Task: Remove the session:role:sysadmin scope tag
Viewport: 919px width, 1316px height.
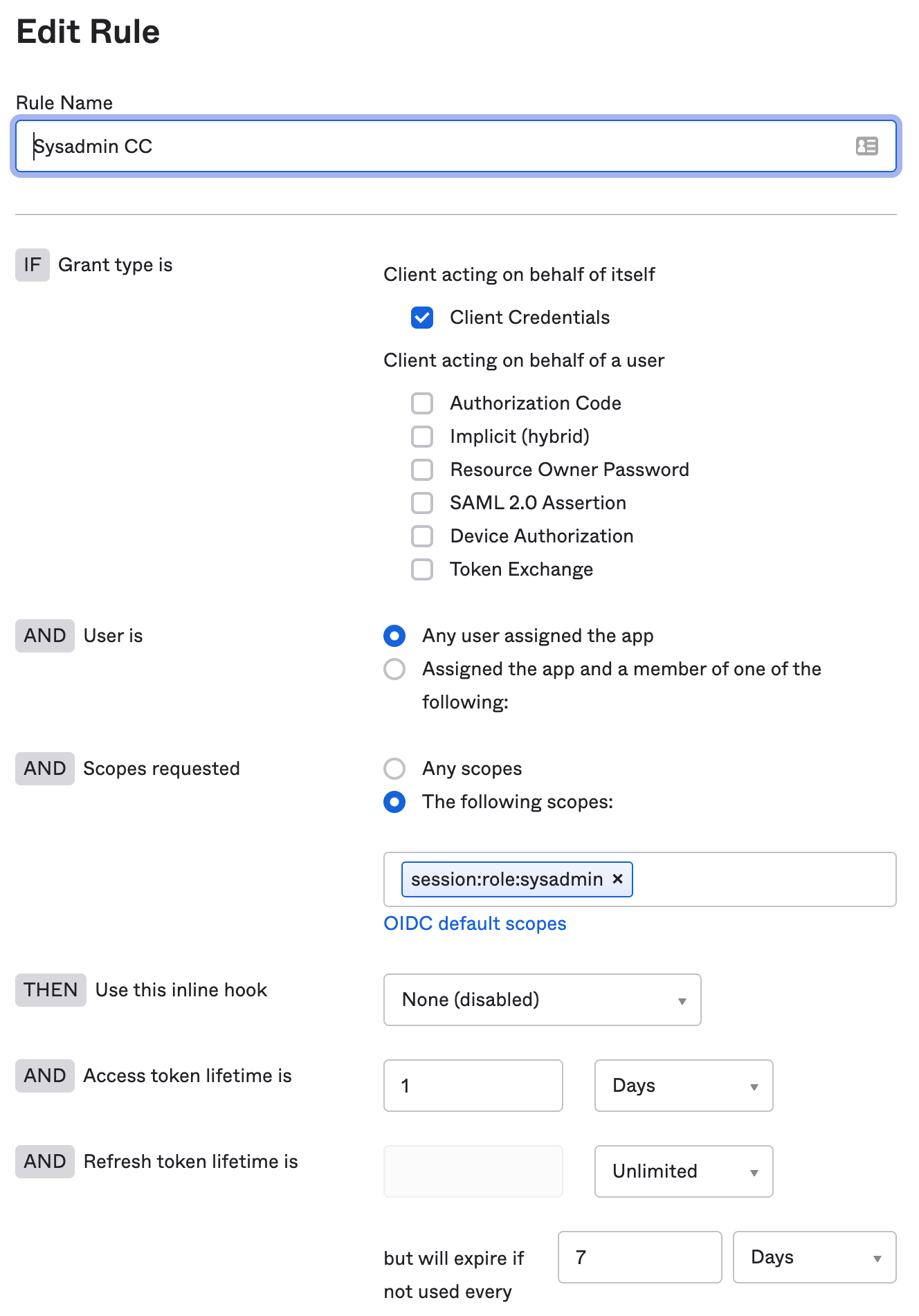Action: (618, 879)
